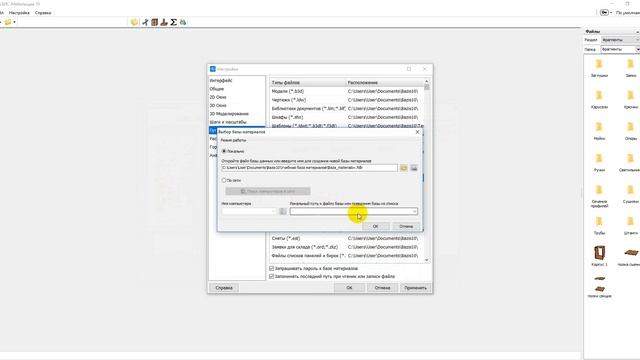Open the Крючки folder in Files panel

pos(631,100)
